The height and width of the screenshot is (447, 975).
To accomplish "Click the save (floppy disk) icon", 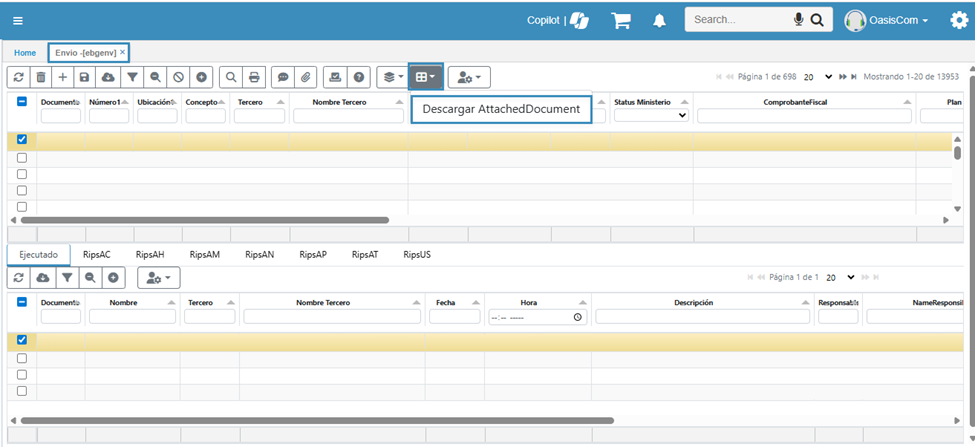I will click(85, 77).
